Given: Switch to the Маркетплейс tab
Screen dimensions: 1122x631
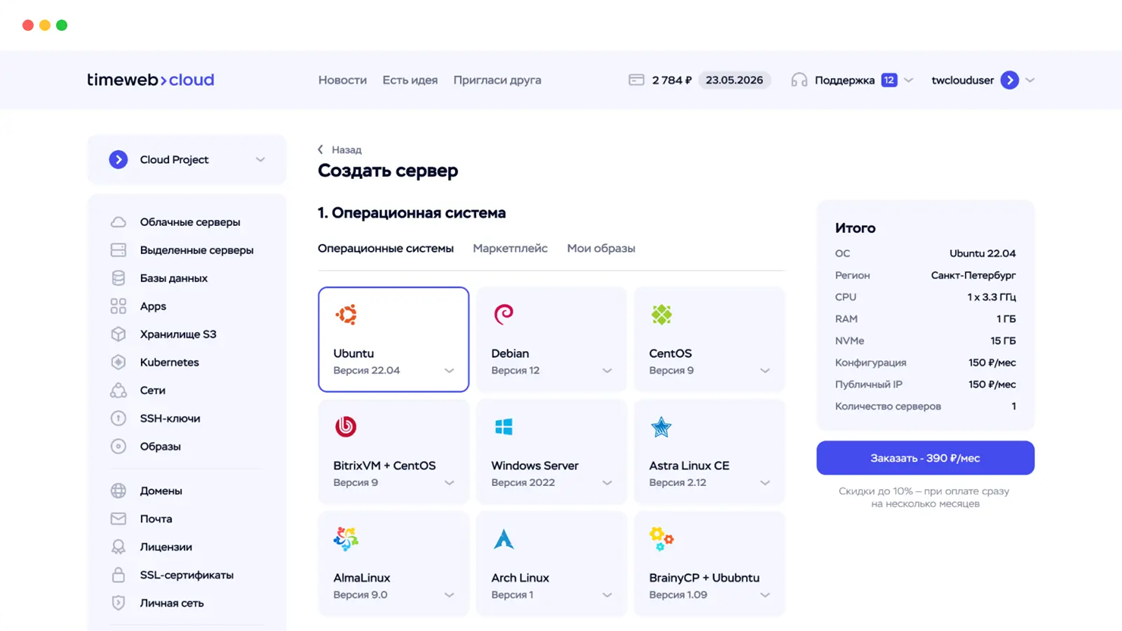Looking at the screenshot, I should pos(511,248).
